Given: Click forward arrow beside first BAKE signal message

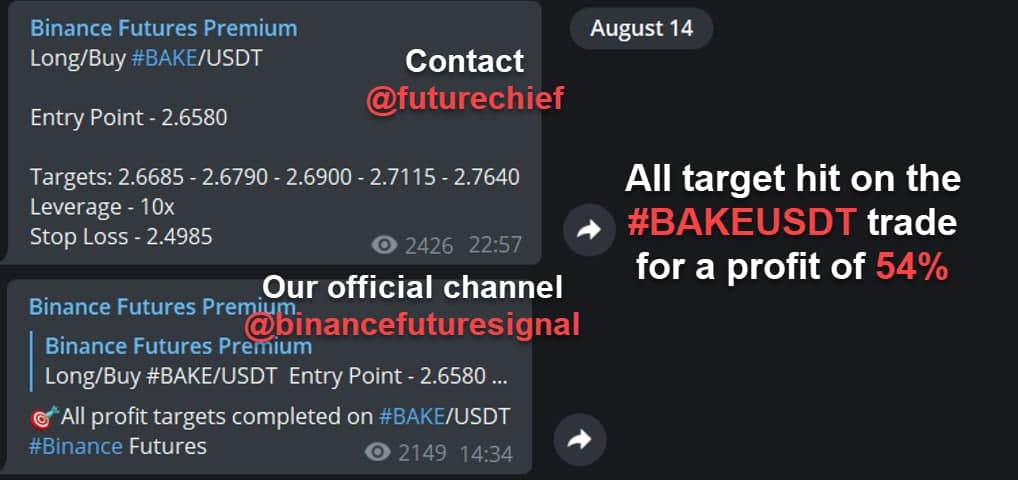Looking at the screenshot, I should pyautogui.click(x=589, y=229).
